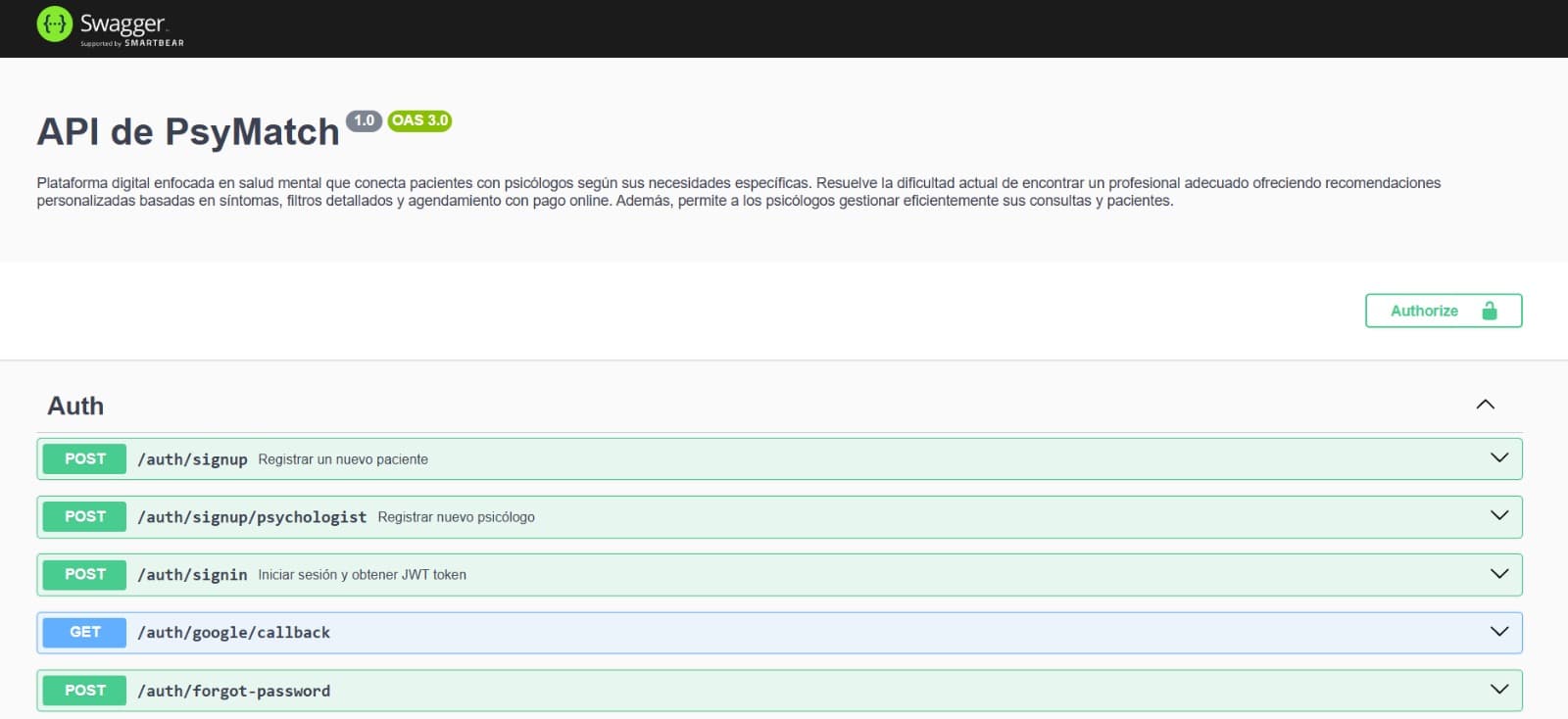Viewport: 1568px width, 719px height.
Task: Click the /auth/google/callback path text
Action: click(233, 633)
